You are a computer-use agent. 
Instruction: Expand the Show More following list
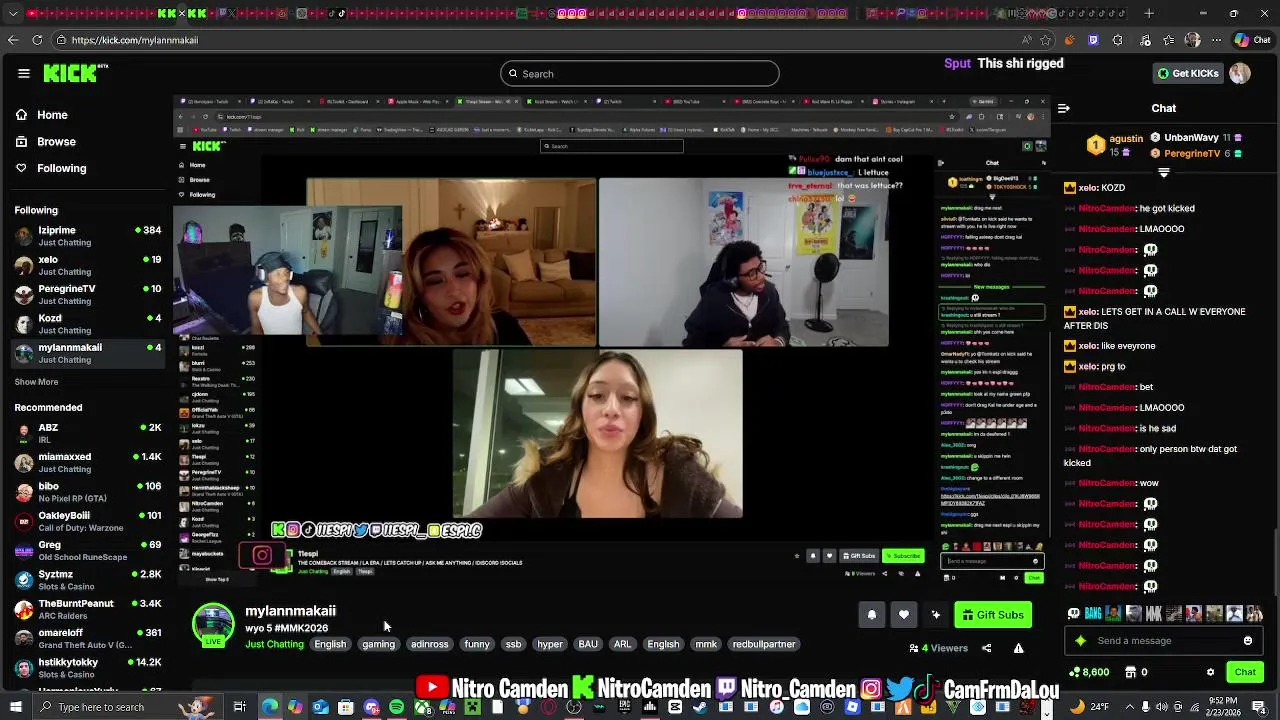coord(36,382)
